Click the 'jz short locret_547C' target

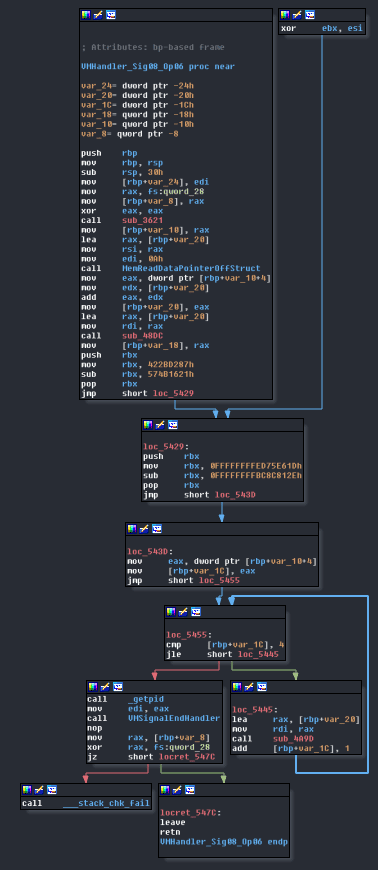[187, 757]
